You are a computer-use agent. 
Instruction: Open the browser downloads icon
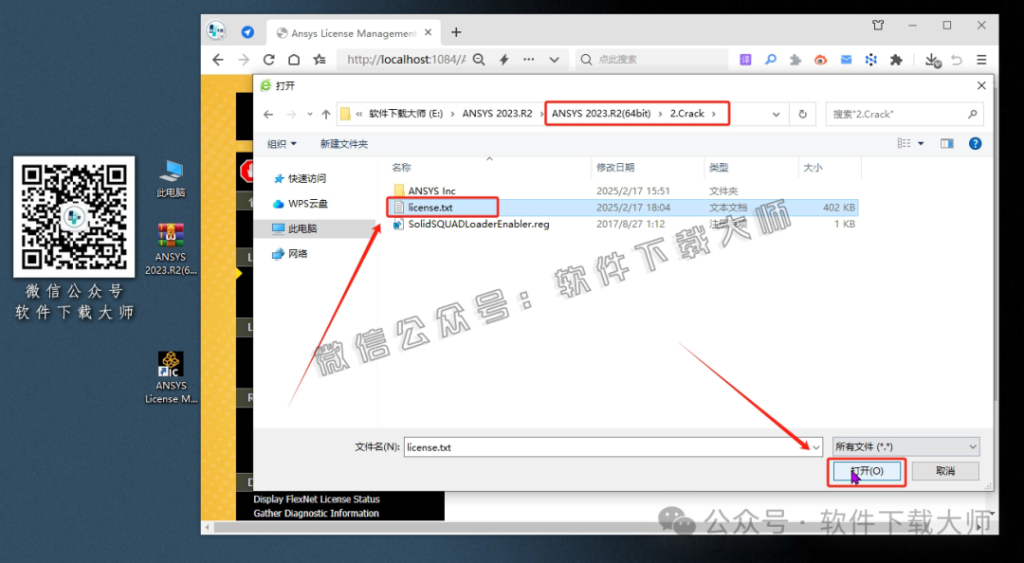coord(933,60)
